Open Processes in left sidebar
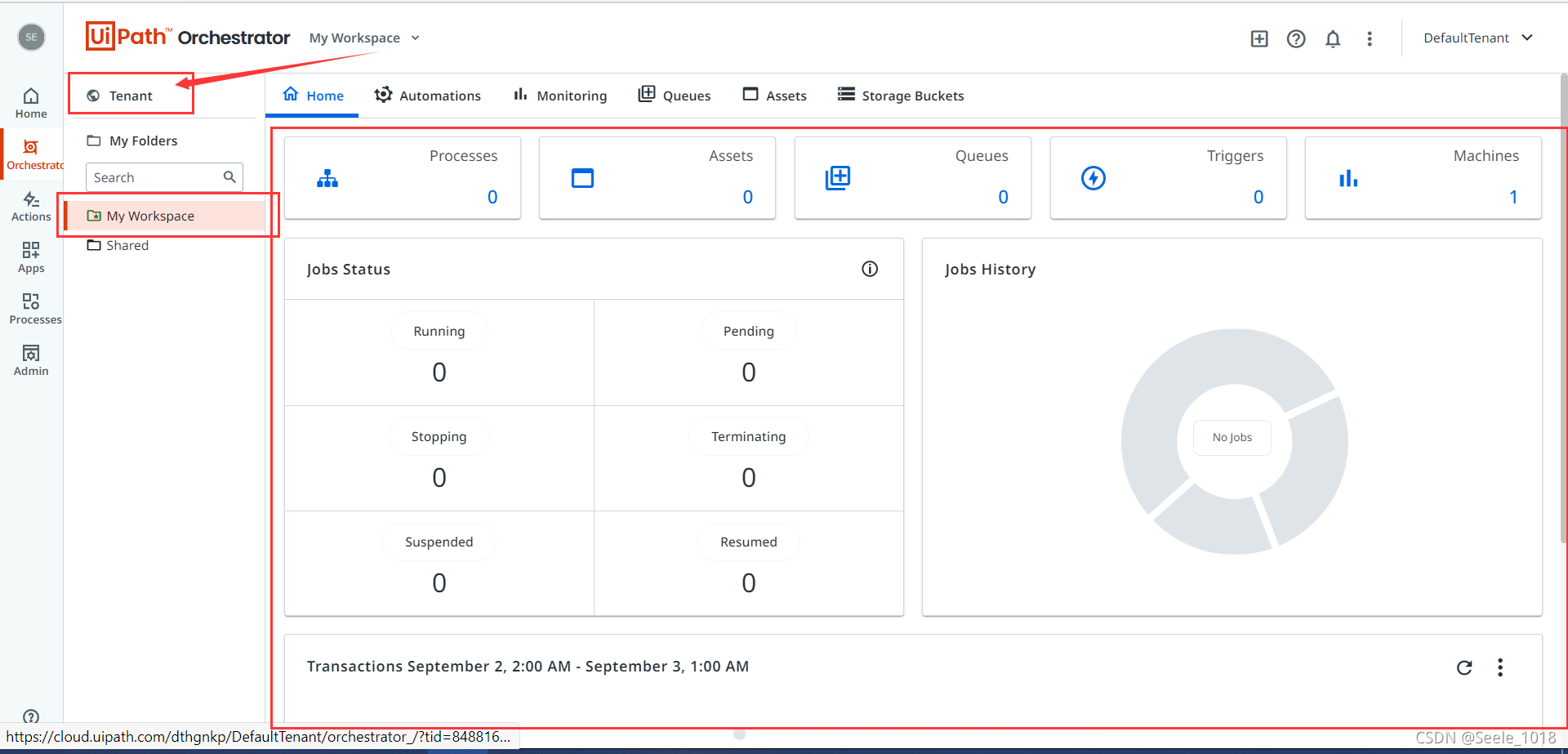This screenshot has height=754, width=1568. (33, 309)
